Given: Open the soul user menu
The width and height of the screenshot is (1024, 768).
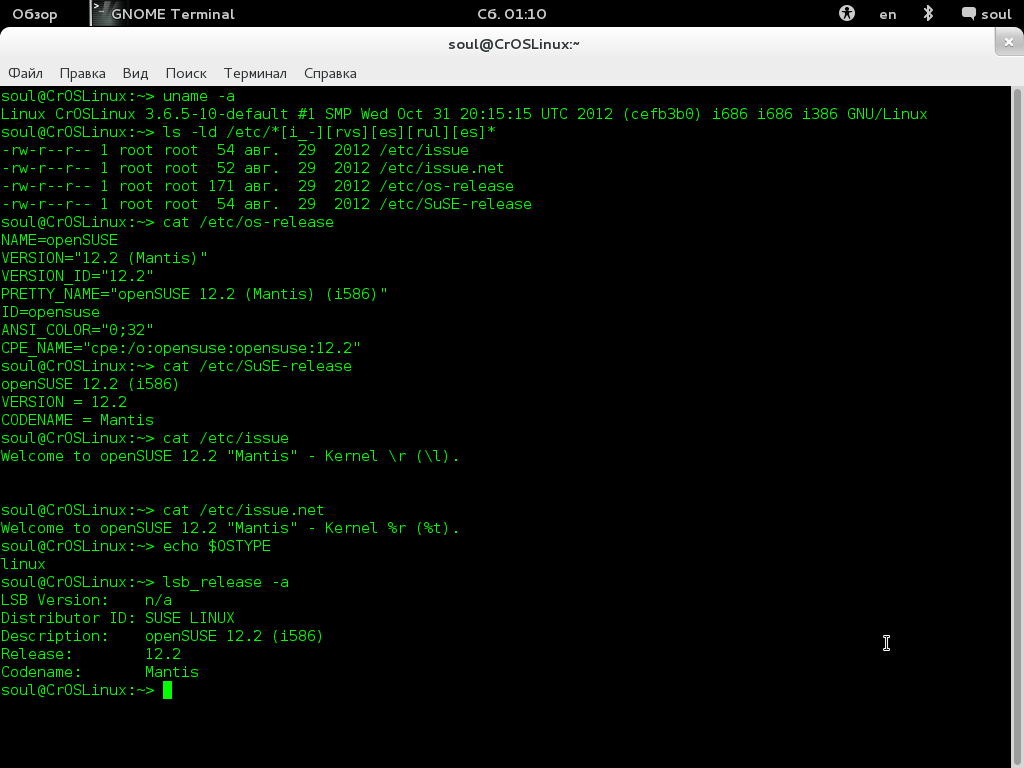Looking at the screenshot, I should pyautogui.click(x=986, y=14).
